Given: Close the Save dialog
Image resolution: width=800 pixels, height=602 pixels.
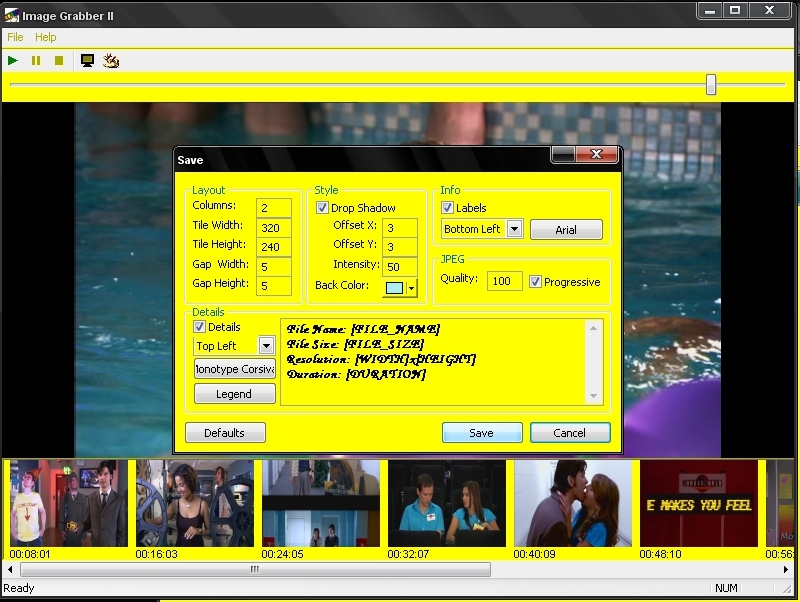Looking at the screenshot, I should pos(596,154).
